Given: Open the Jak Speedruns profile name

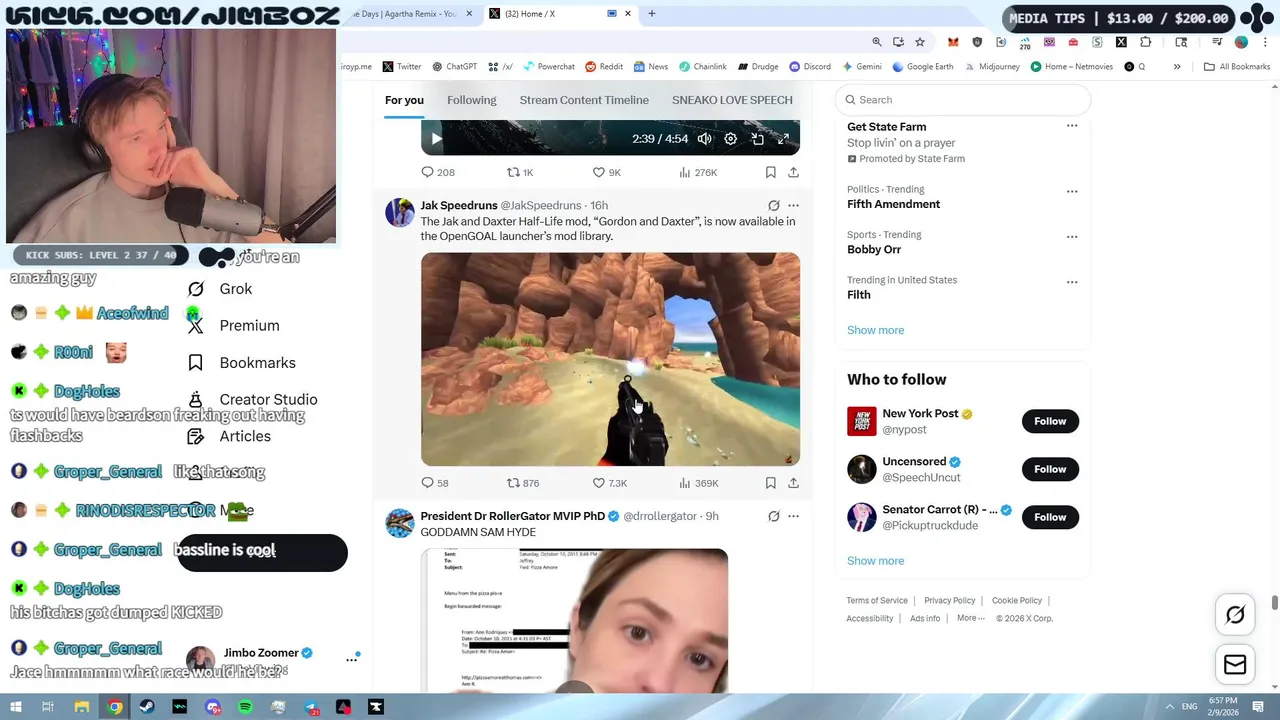Looking at the screenshot, I should coord(459,205).
